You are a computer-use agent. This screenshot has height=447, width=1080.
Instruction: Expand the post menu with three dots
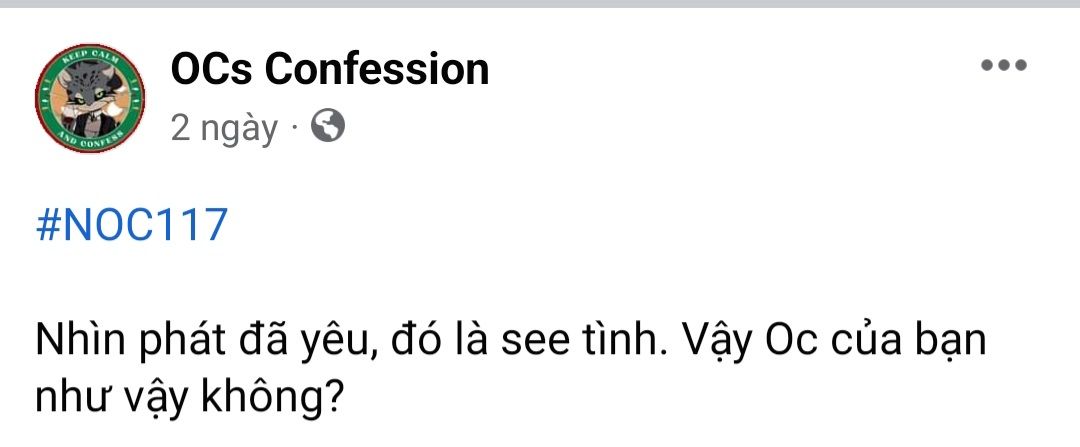[x=1003, y=67]
